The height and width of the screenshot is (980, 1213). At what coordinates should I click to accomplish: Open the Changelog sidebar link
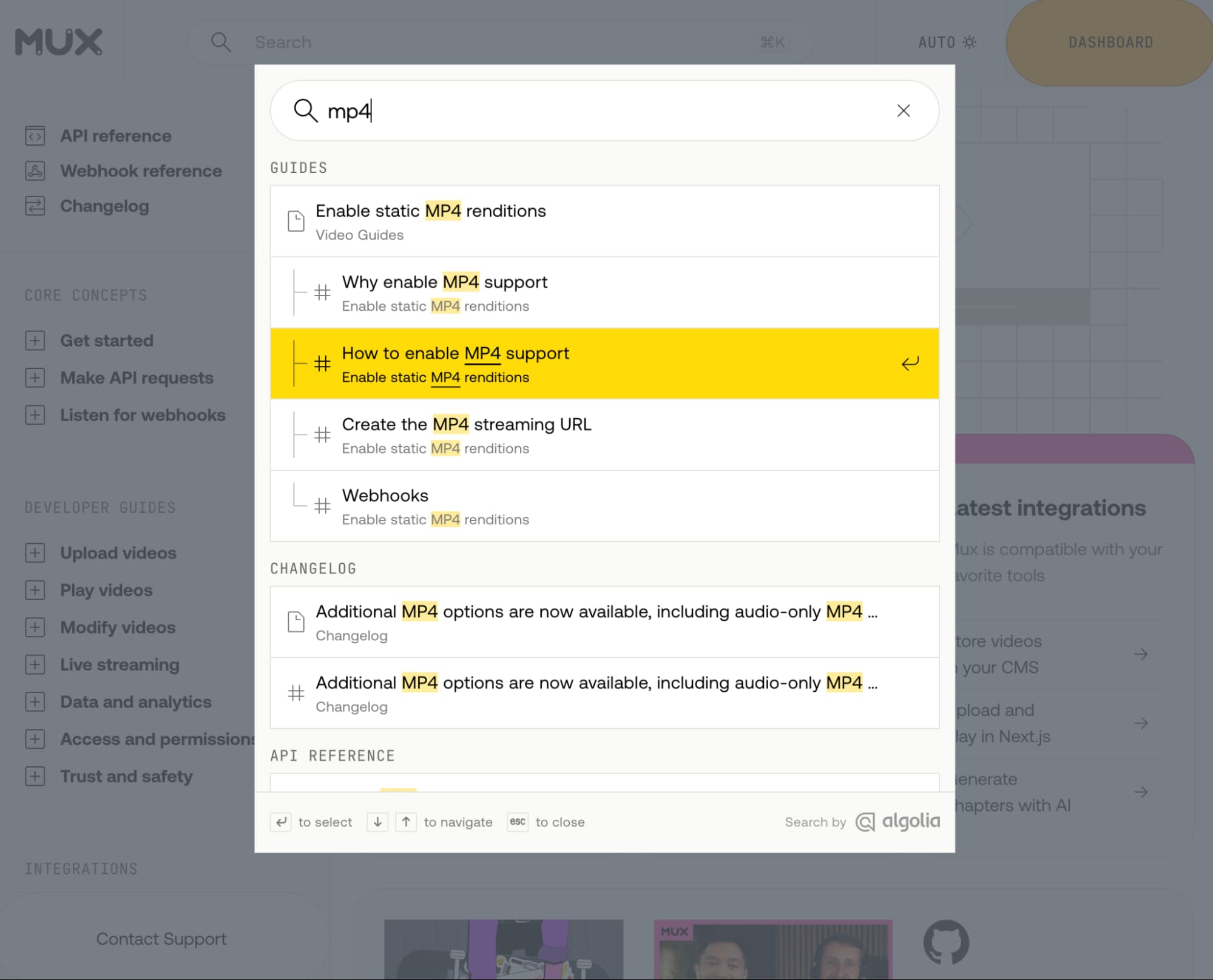tap(104, 206)
